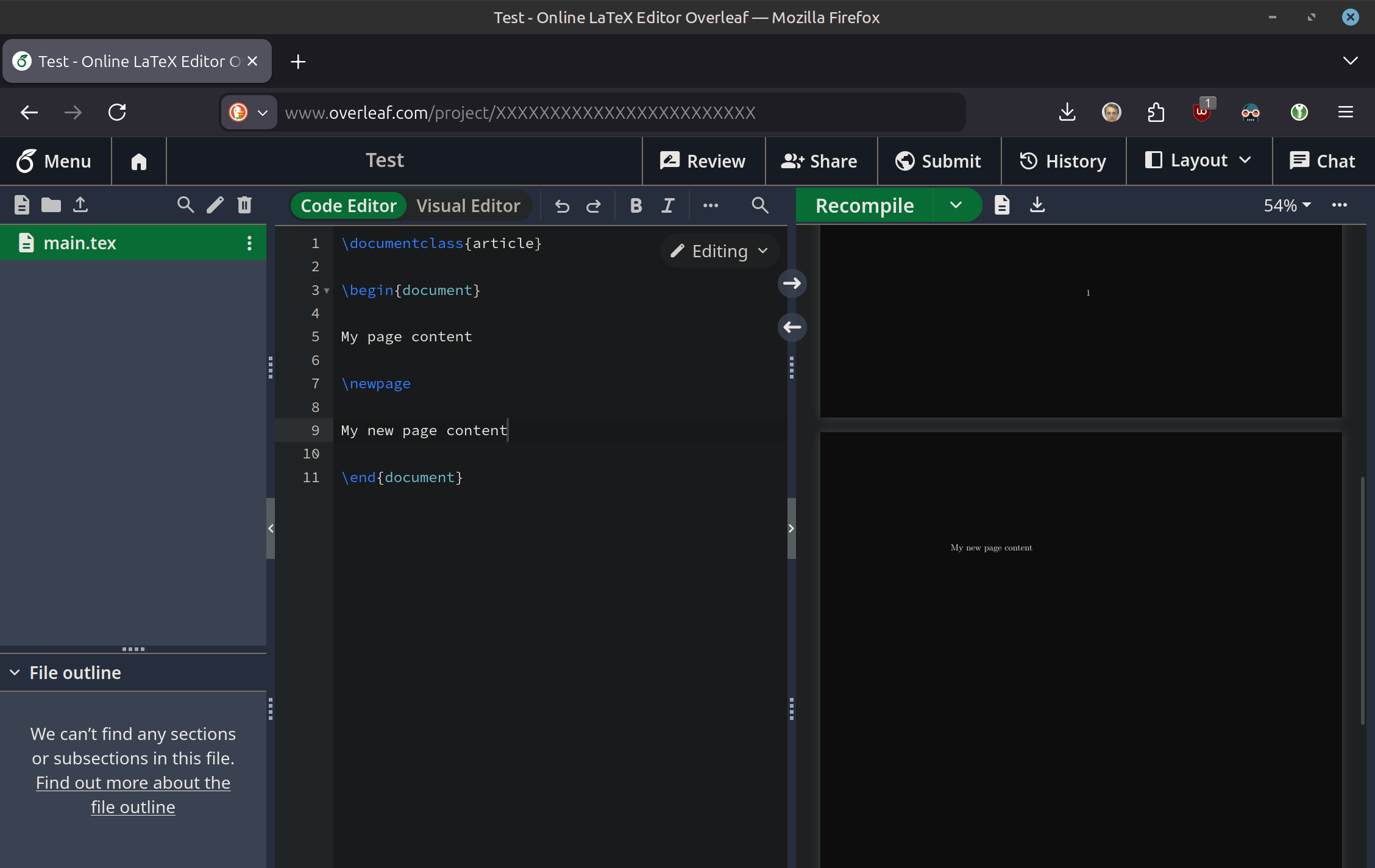
Task: Toggle italic formatting in editor toolbar
Action: pos(668,206)
